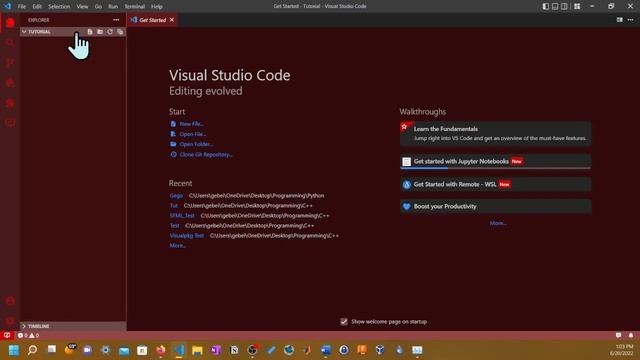Open the Customize Layout button
The width and height of the screenshot is (640, 360).
(x=577, y=6)
